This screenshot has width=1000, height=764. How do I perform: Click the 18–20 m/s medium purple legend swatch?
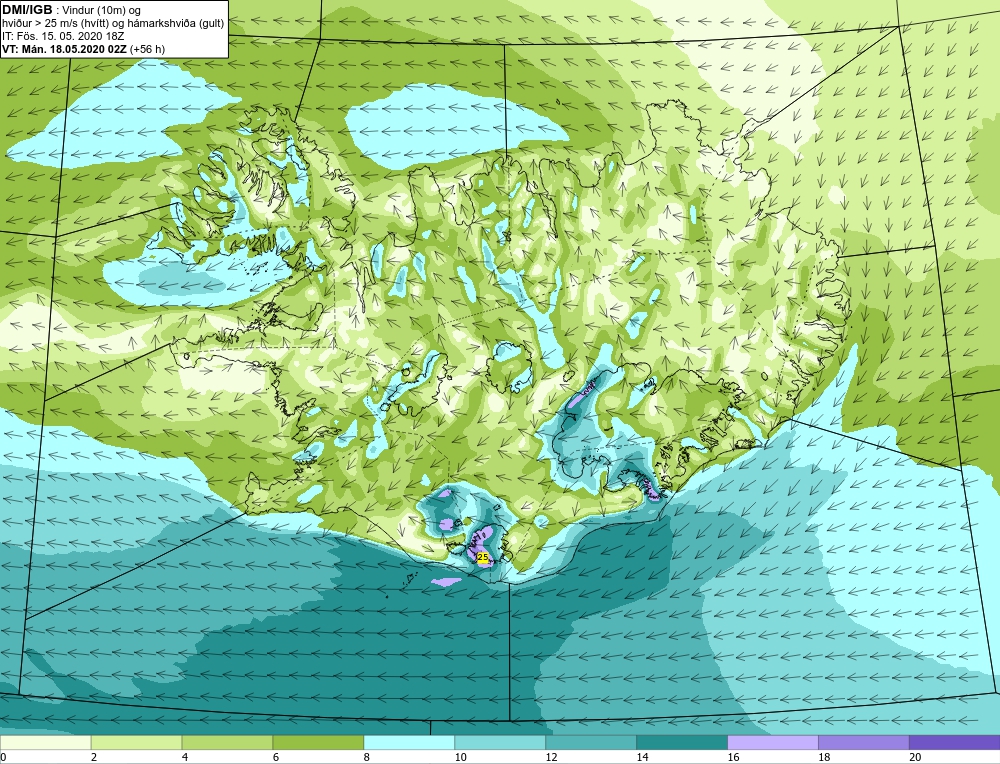coord(864,743)
